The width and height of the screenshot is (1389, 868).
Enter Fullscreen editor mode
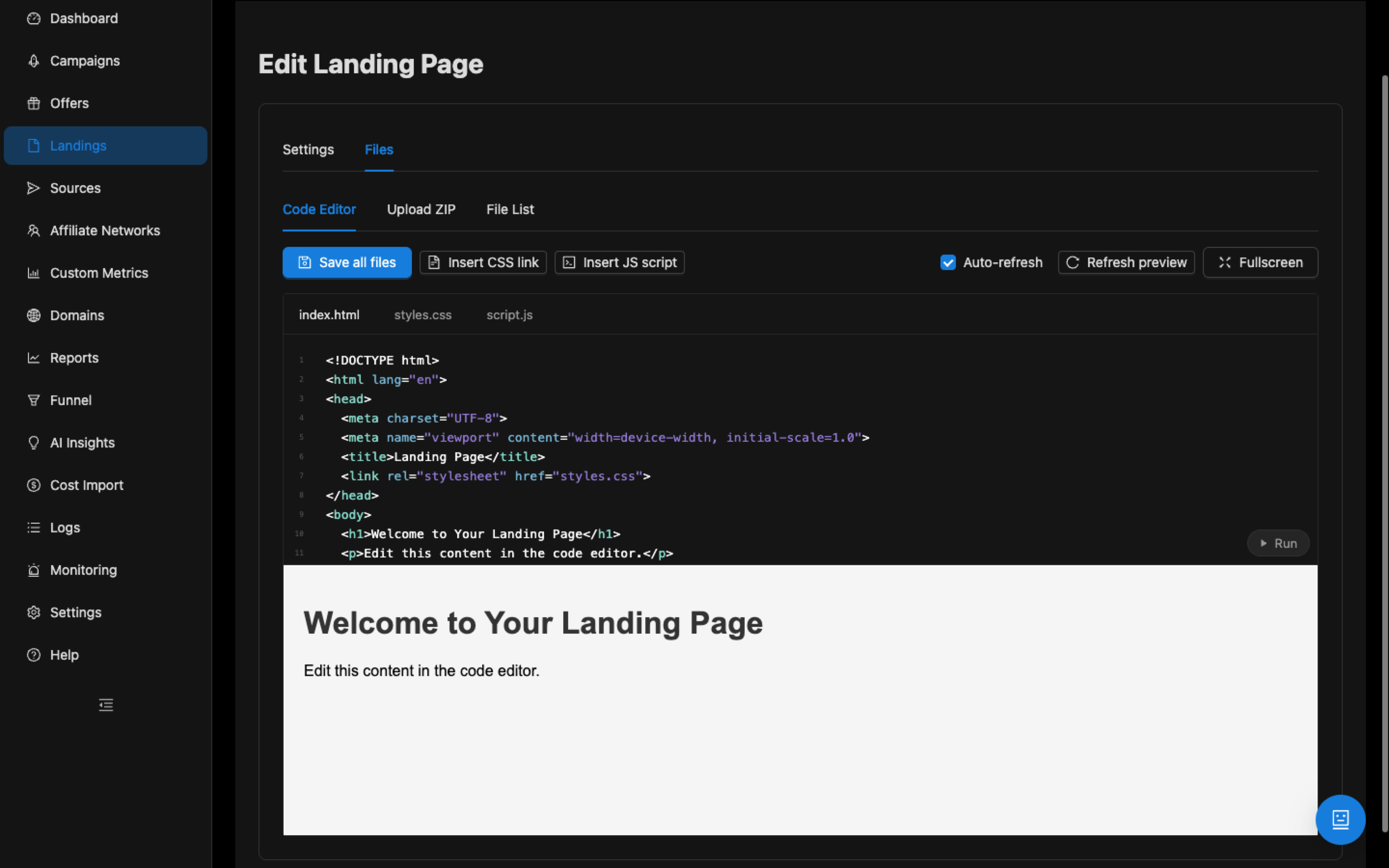1260,262
